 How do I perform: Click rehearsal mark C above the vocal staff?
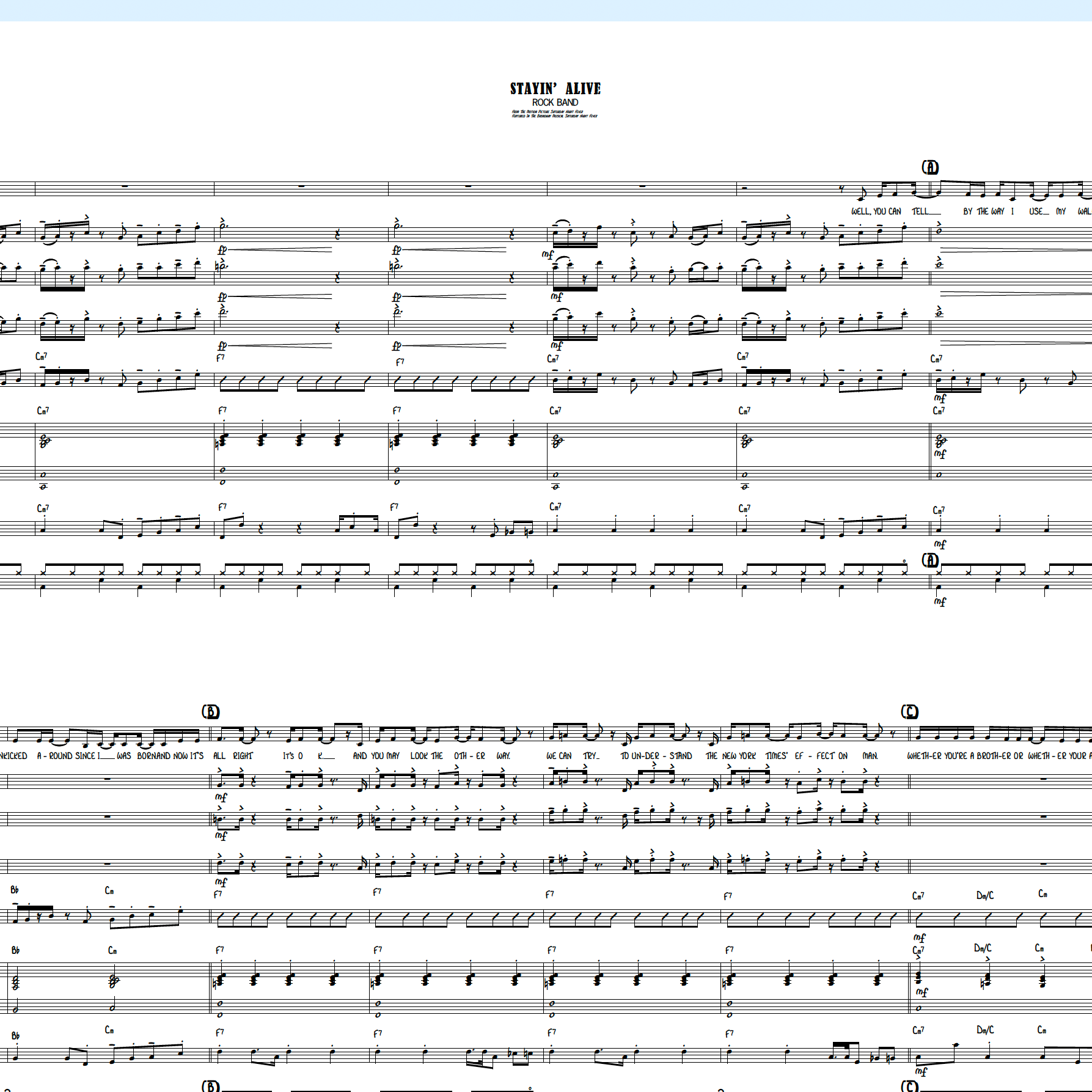coord(909,711)
